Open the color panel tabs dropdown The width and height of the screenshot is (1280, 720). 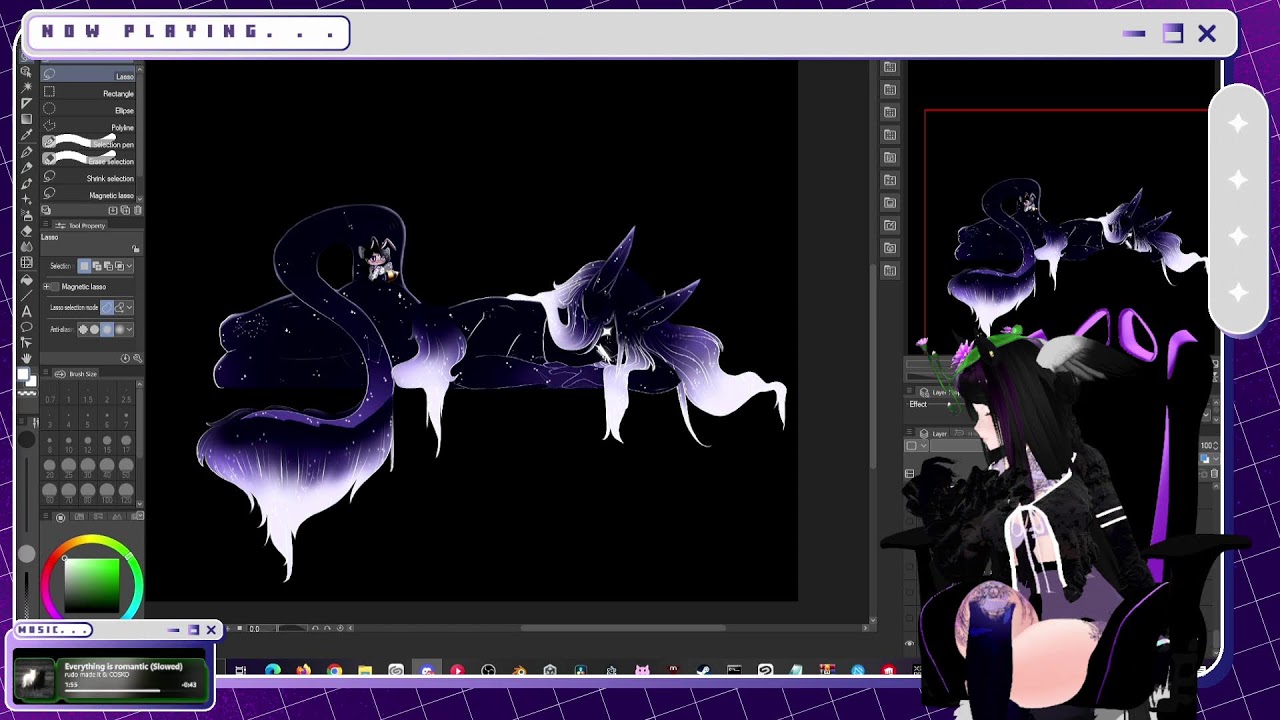click(x=140, y=515)
